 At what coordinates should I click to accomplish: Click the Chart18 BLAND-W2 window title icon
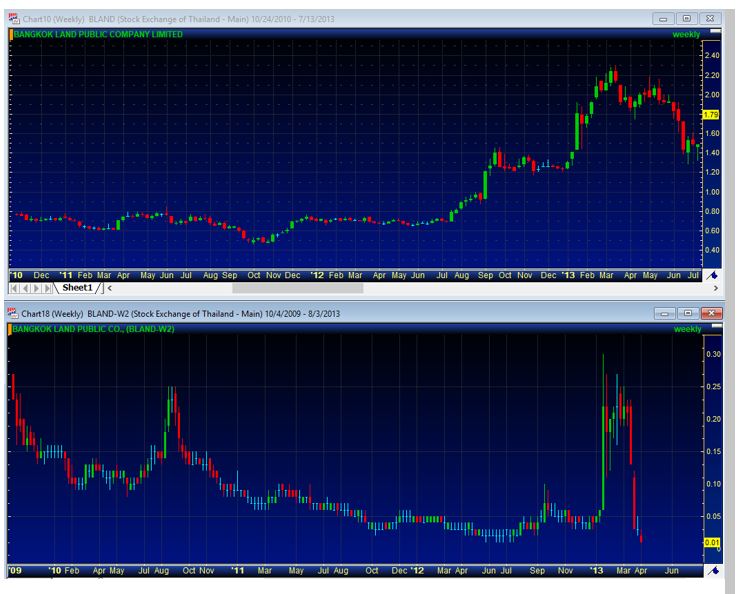pyautogui.click(x=13, y=313)
